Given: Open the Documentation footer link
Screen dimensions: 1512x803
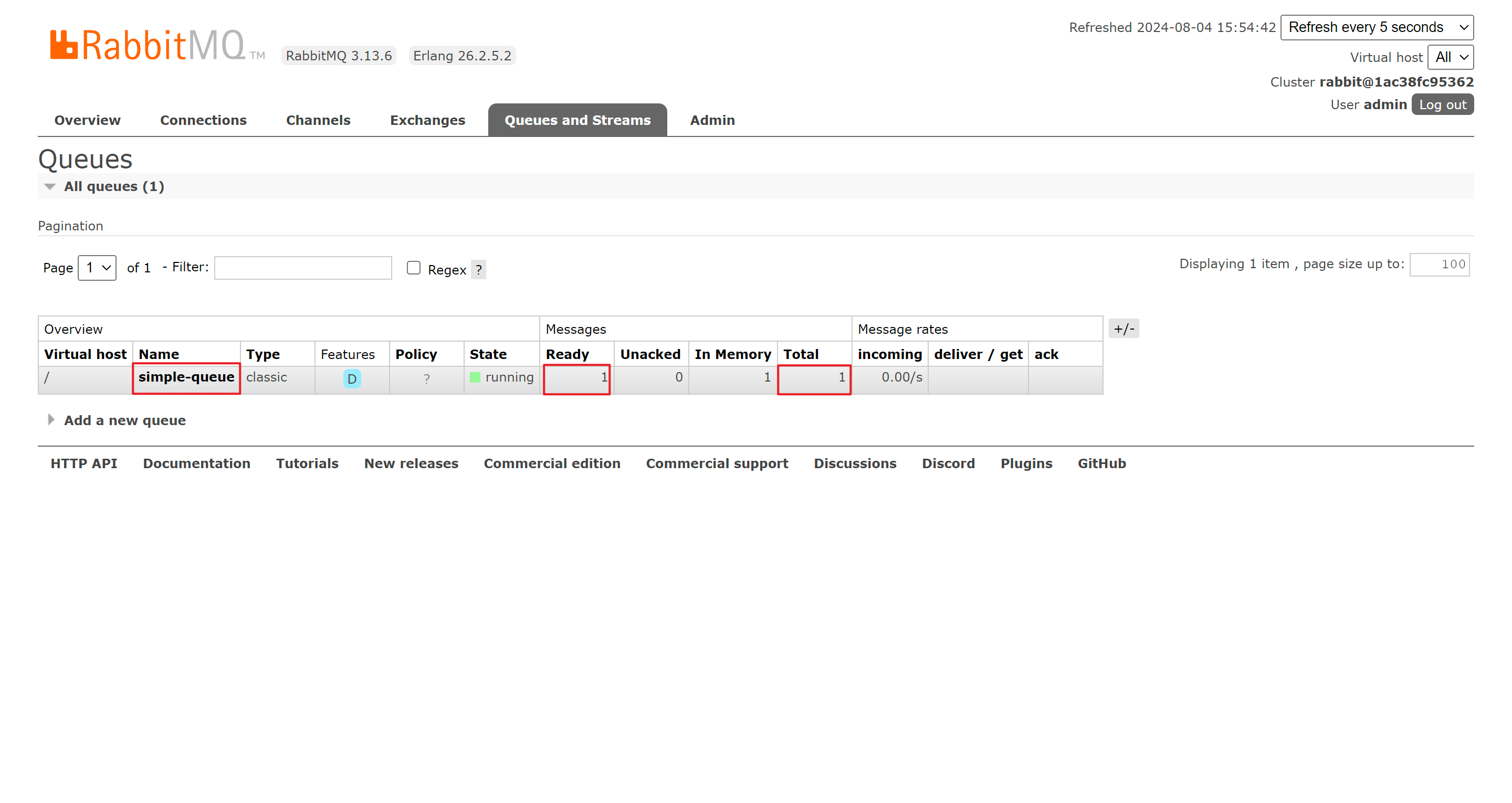Looking at the screenshot, I should point(197,464).
